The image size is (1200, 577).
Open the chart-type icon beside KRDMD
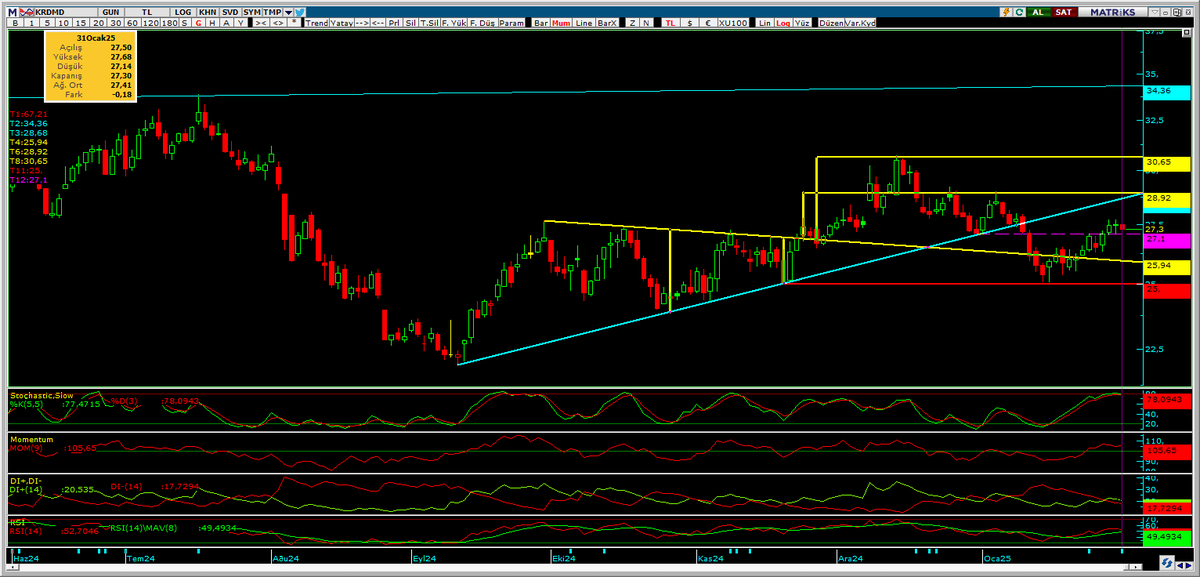[x=27, y=12]
